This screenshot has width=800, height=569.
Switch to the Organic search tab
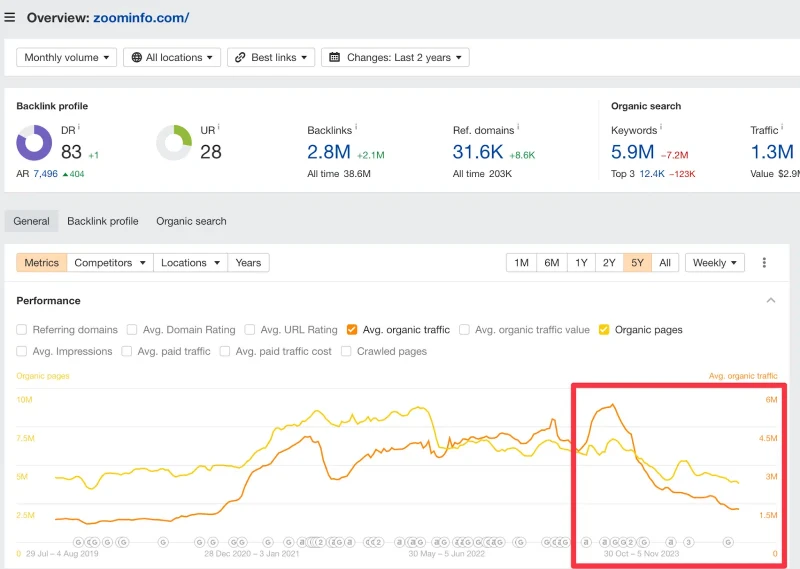(191, 221)
